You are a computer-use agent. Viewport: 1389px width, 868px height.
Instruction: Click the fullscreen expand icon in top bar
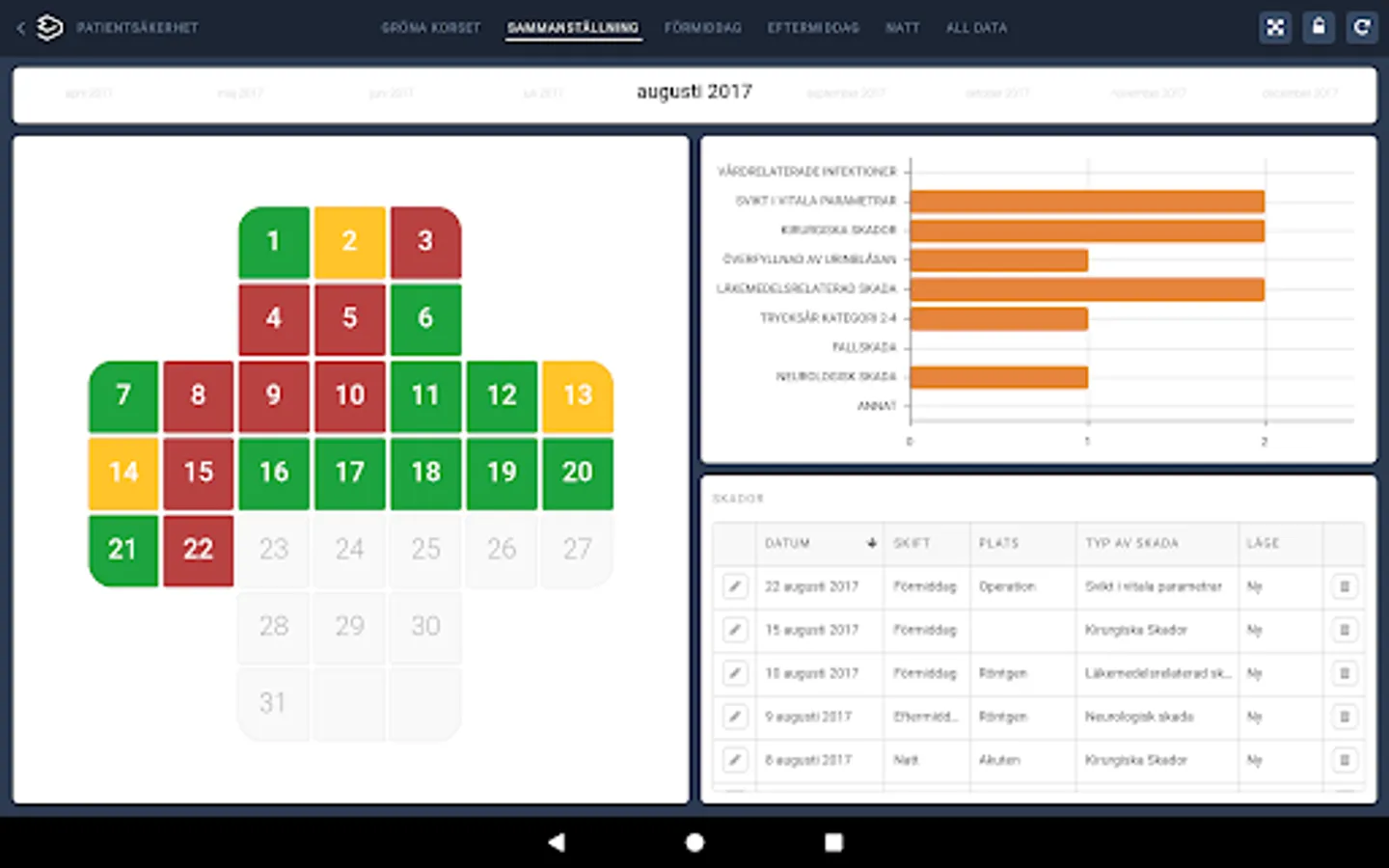pos(1275,27)
